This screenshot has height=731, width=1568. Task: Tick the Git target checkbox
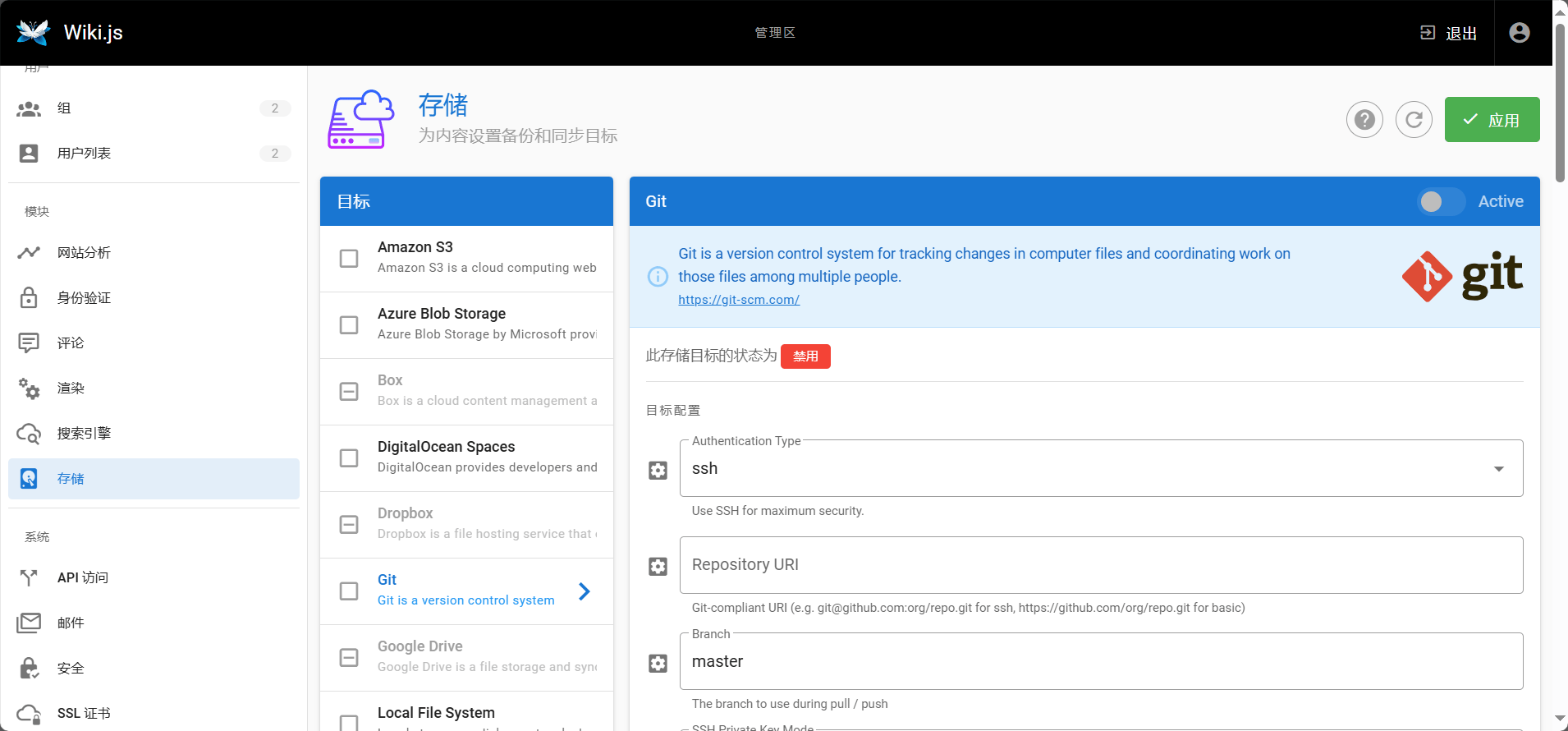coord(349,591)
